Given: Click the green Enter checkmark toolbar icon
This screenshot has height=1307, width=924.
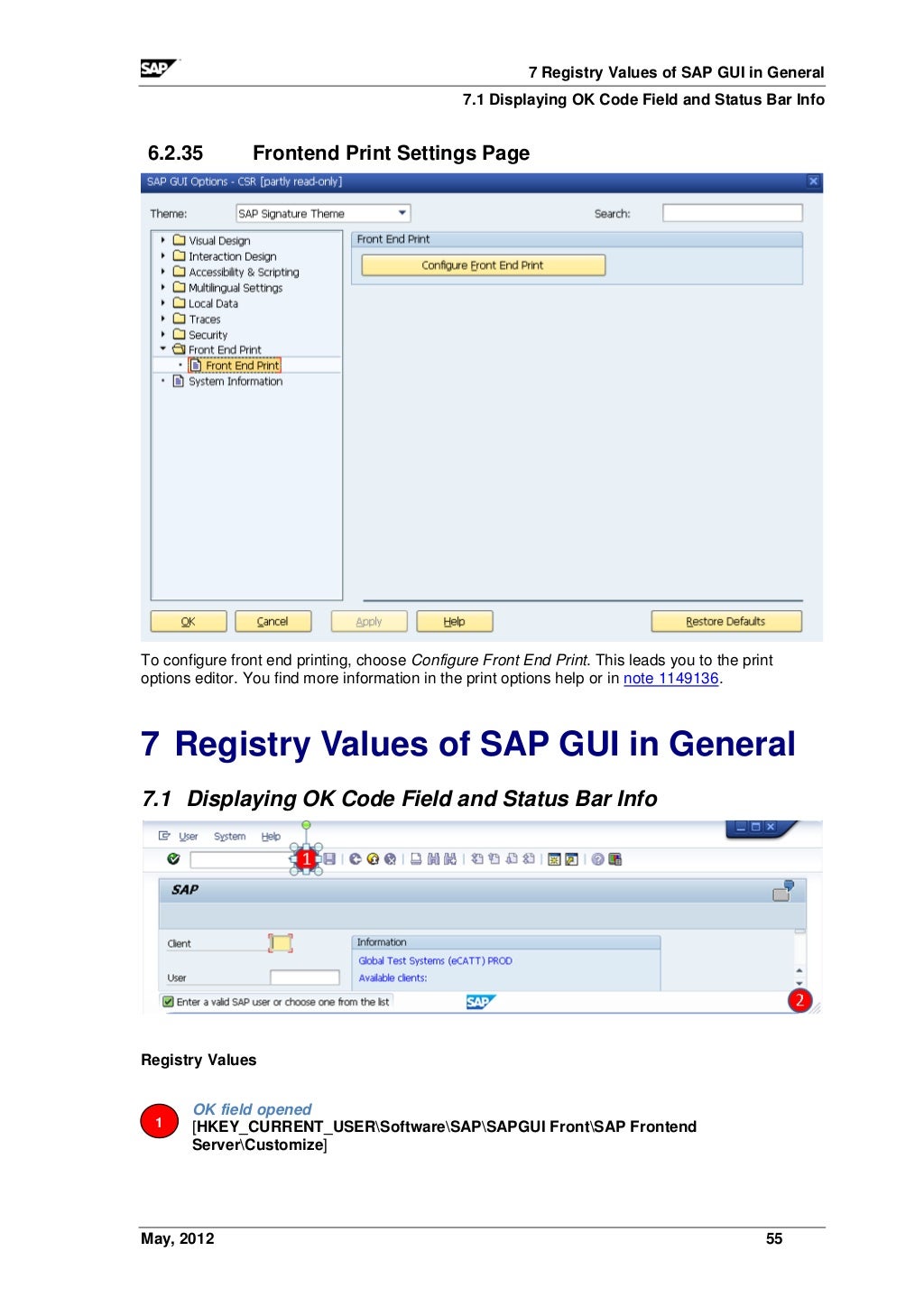Looking at the screenshot, I should [x=173, y=859].
